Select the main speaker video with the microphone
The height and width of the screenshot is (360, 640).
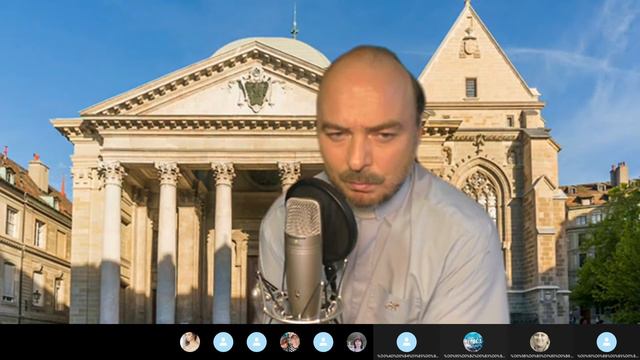320,162
